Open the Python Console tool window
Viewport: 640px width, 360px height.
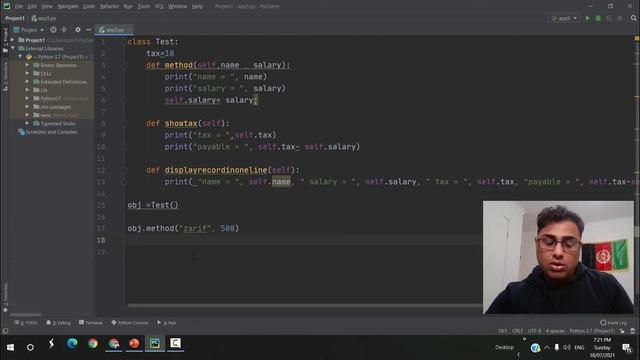coord(130,322)
